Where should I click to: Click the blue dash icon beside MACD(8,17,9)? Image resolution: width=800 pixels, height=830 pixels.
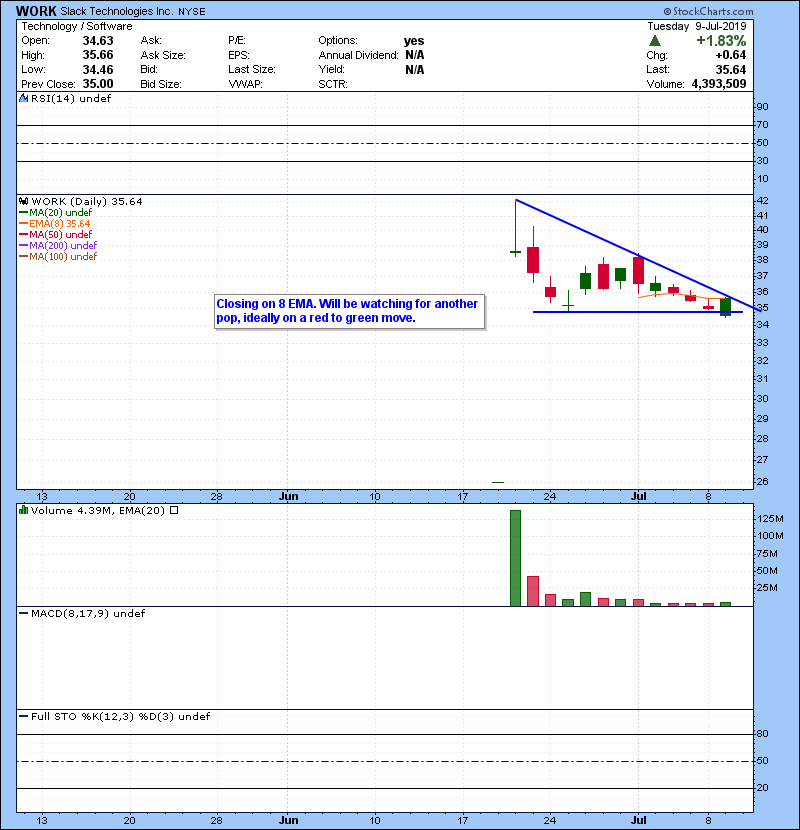[24, 613]
